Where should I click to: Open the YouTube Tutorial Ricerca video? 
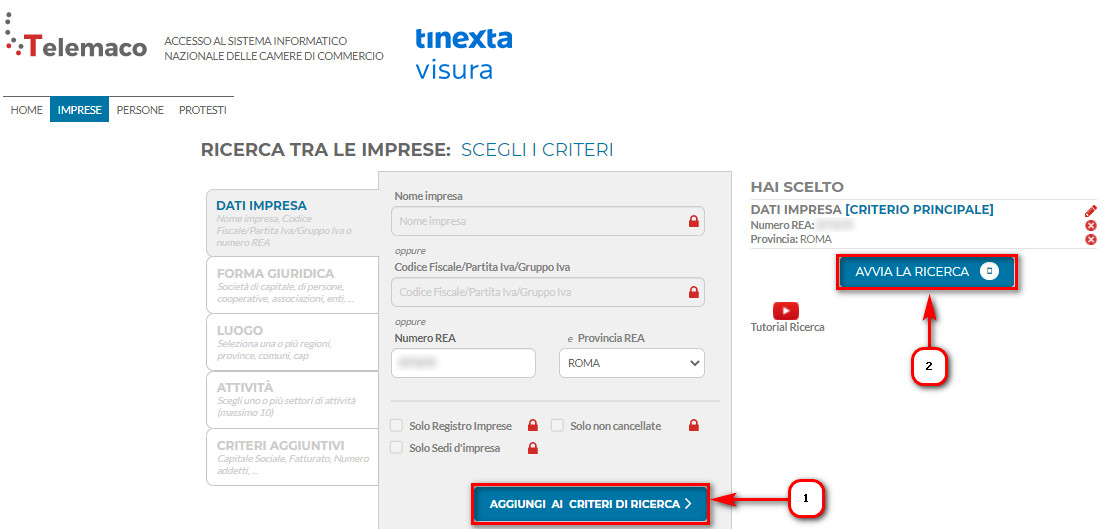[x=786, y=310]
